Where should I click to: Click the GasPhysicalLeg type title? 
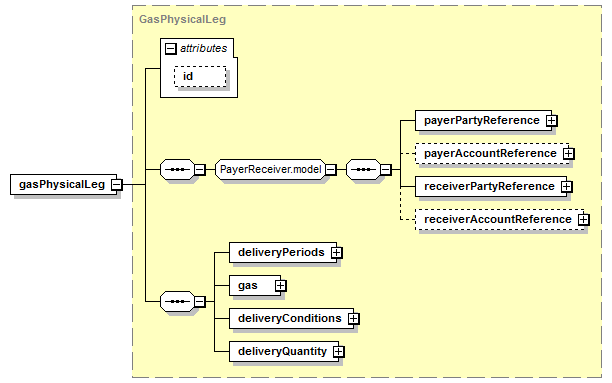point(182,19)
